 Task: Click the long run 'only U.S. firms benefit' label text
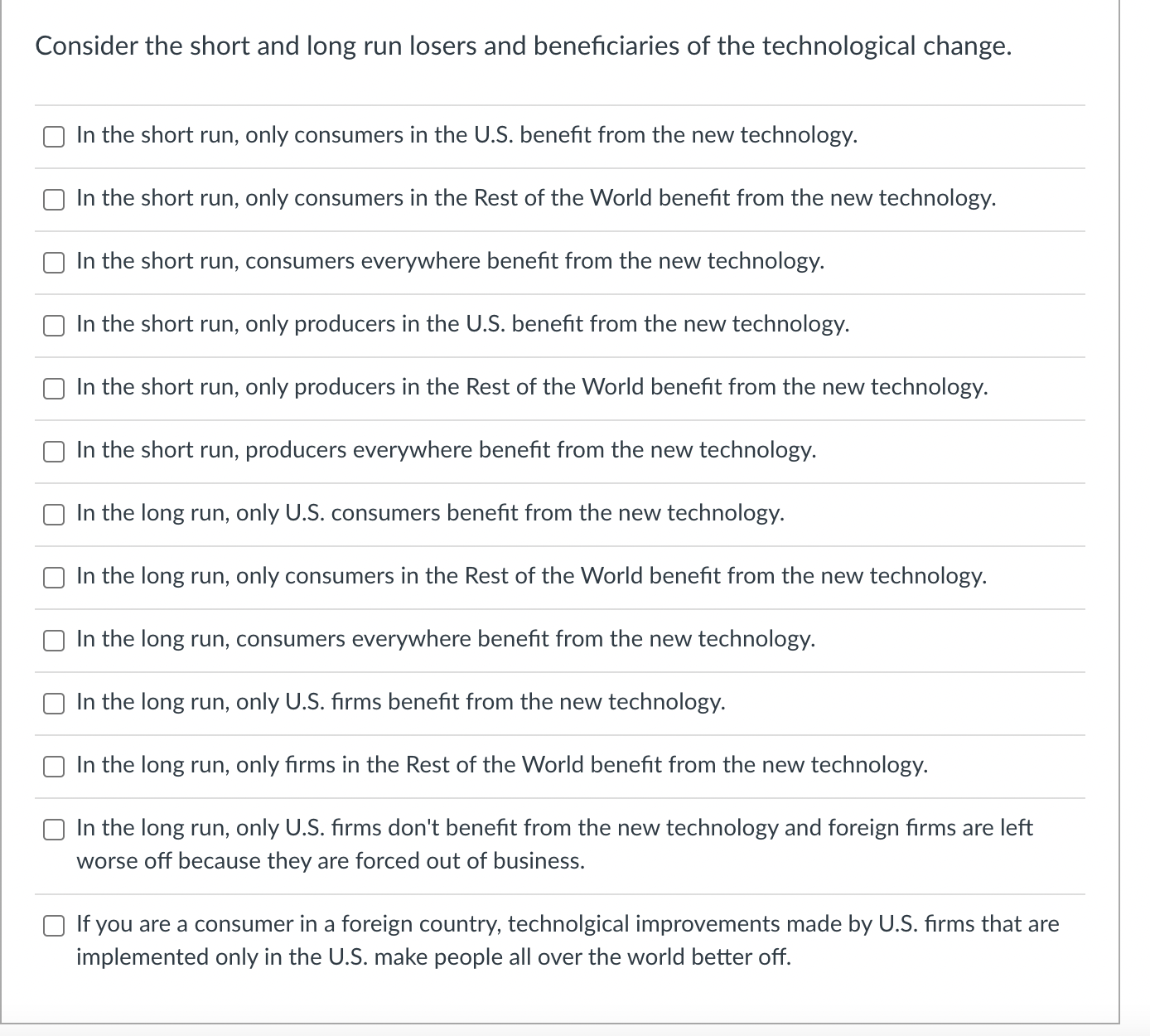pyautogui.click(x=400, y=702)
